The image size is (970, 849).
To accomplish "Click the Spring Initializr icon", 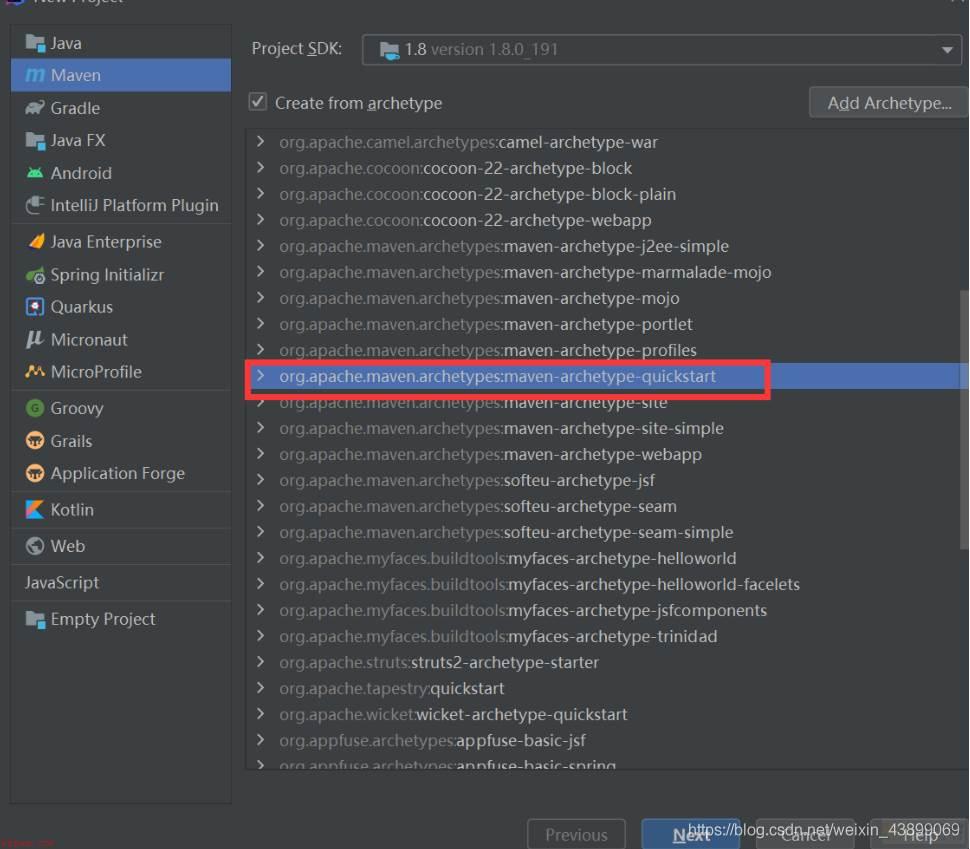I will click(35, 275).
